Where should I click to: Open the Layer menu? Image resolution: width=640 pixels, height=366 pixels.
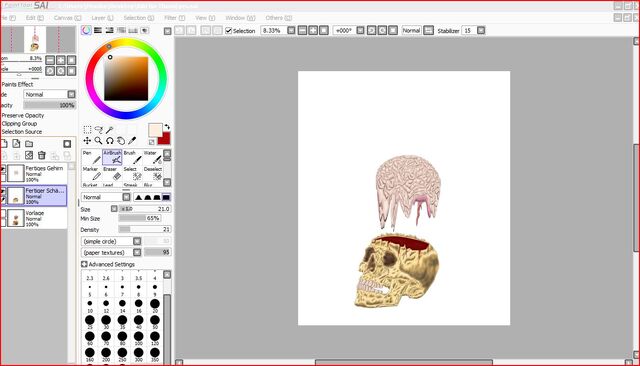[x=102, y=18]
